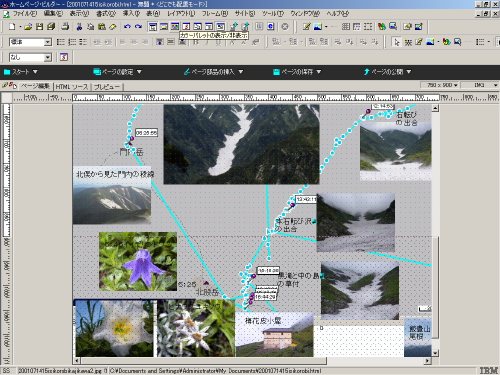Click the eraser delete icon
This screenshot has width=500, height=375.
click(x=113, y=27)
